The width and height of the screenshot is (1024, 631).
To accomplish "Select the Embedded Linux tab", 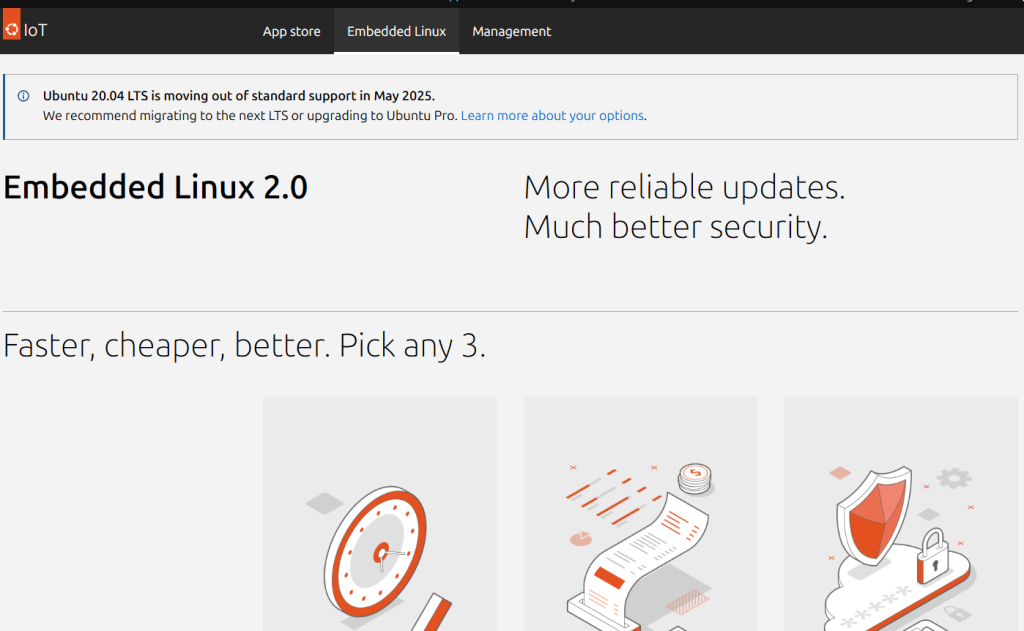I will point(396,31).
